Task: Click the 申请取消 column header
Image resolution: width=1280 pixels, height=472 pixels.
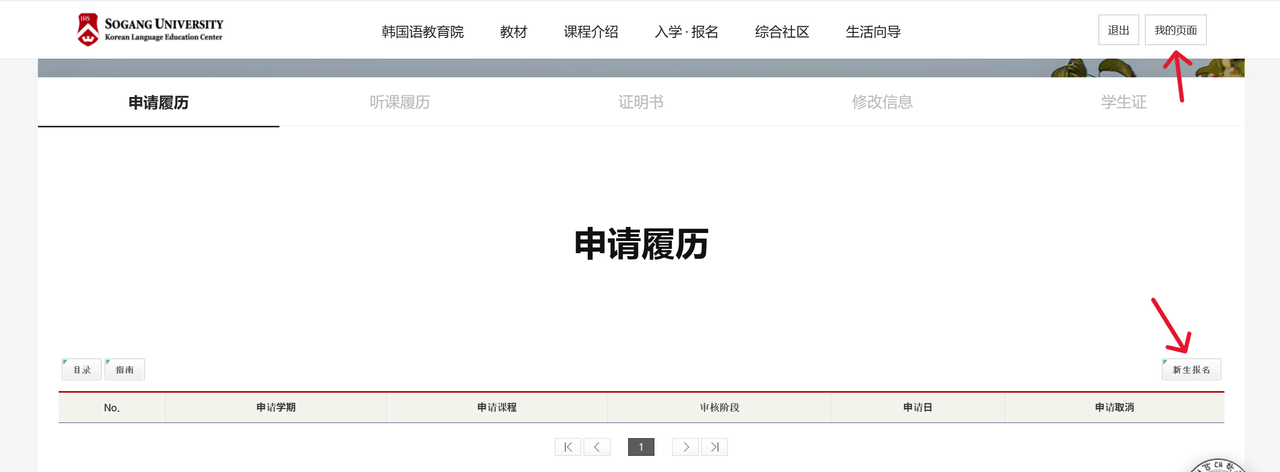Action: point(1114,408)
